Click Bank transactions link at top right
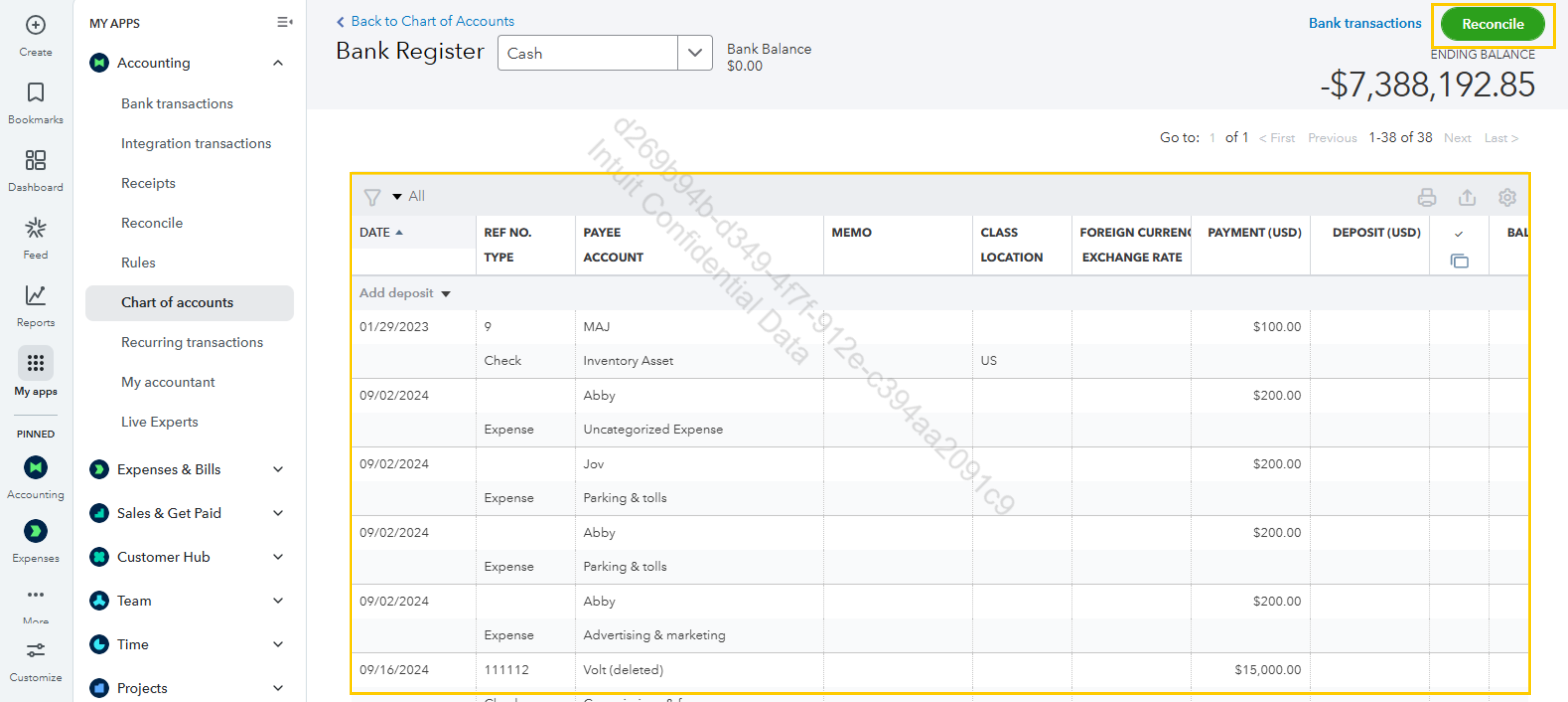Viewport: 1568px width, 702px height. click(x=1365, y=23)
